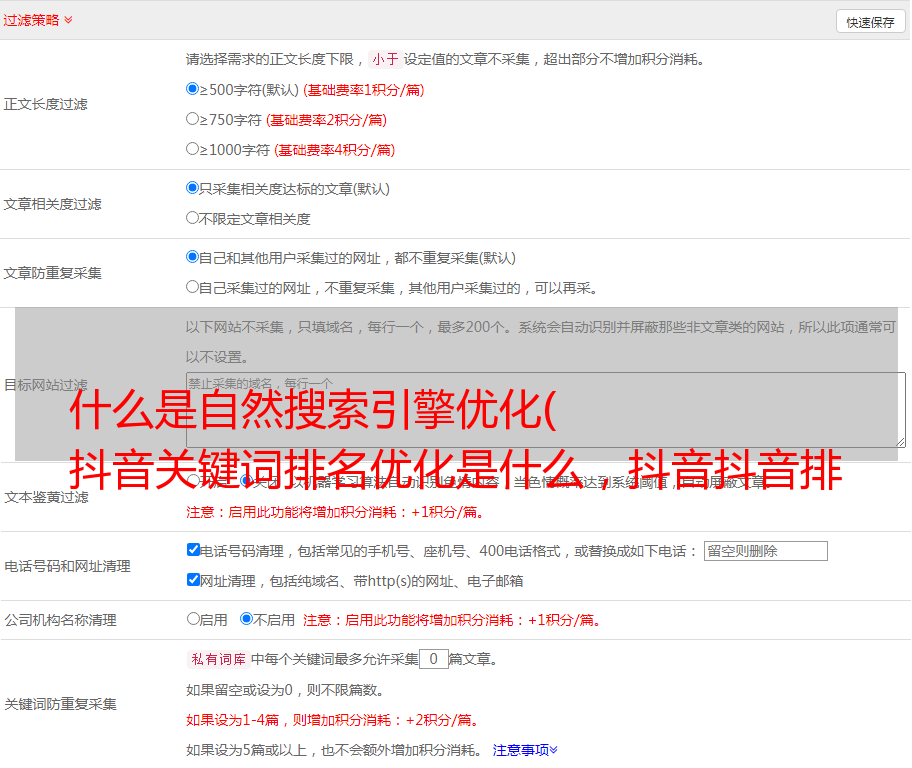The image size is (912, 768).
Task: Select 自己和其他用户采集过的网址 no-repeat option
Action: tap(192, 257)
